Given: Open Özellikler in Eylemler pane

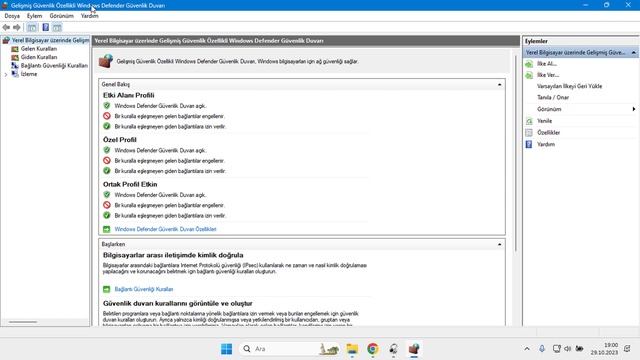Looking at the screenshot, I should pyautogui.click(x=549, y=133).
